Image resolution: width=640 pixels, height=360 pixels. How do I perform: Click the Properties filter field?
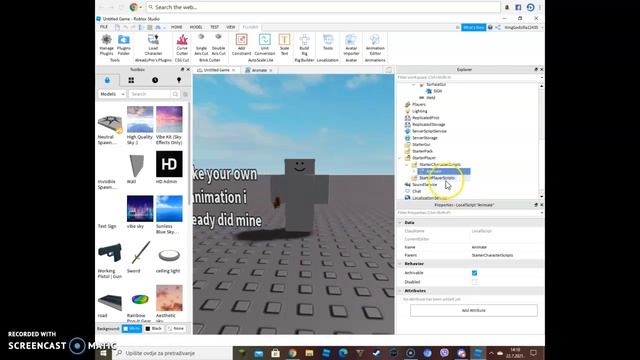469,213
